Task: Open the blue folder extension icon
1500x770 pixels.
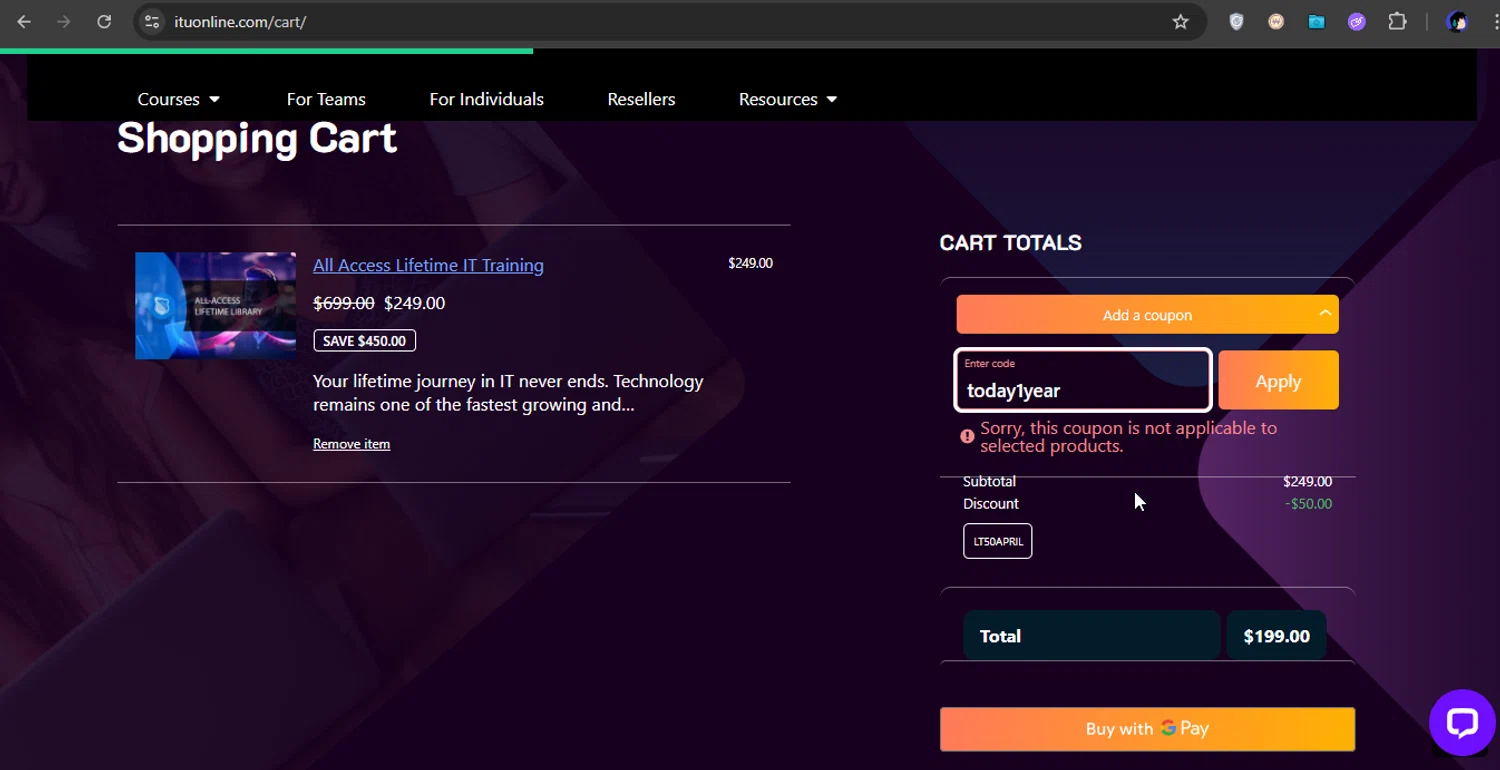Action: pos(1316,21)
